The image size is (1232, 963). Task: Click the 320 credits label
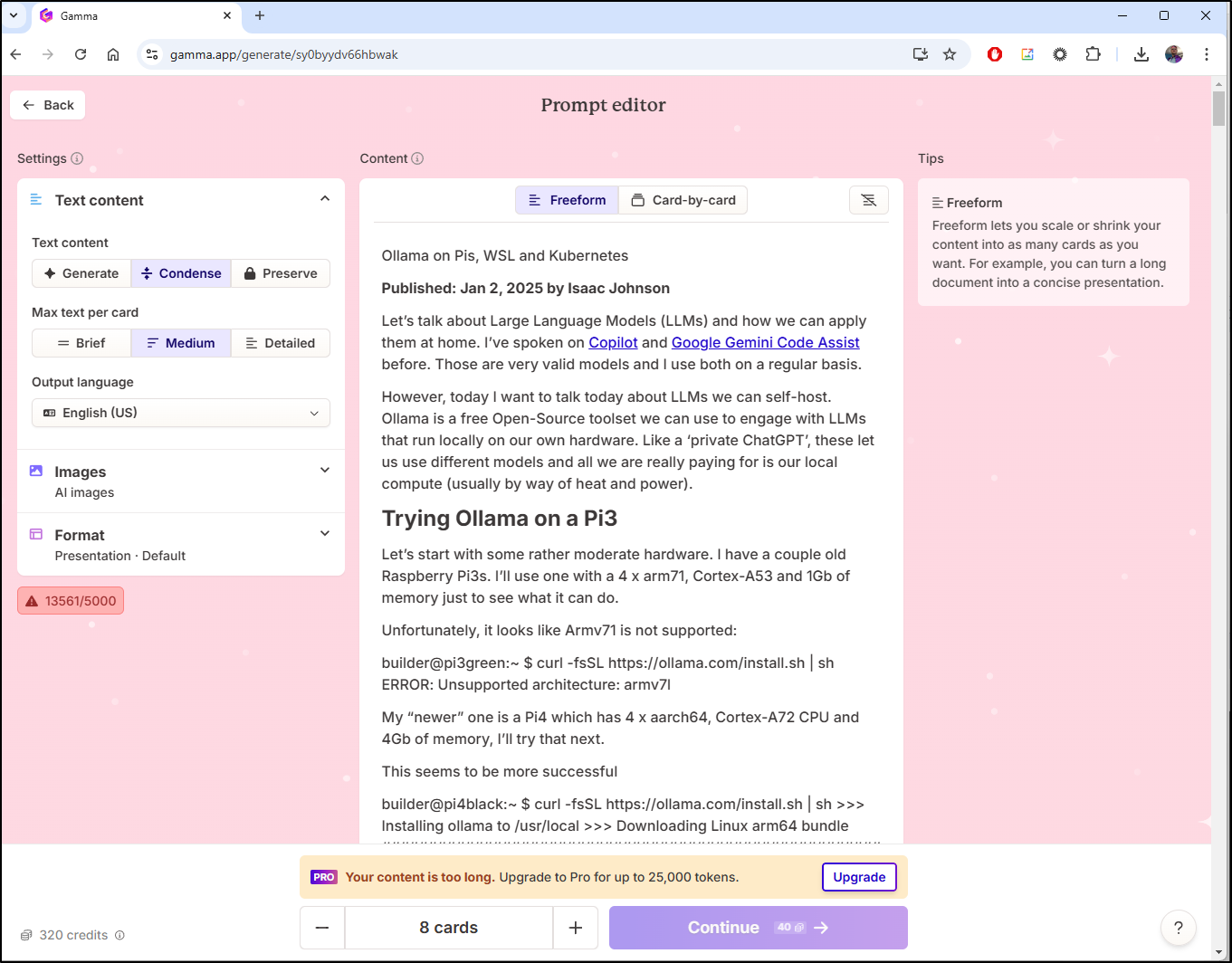point(73,935)
